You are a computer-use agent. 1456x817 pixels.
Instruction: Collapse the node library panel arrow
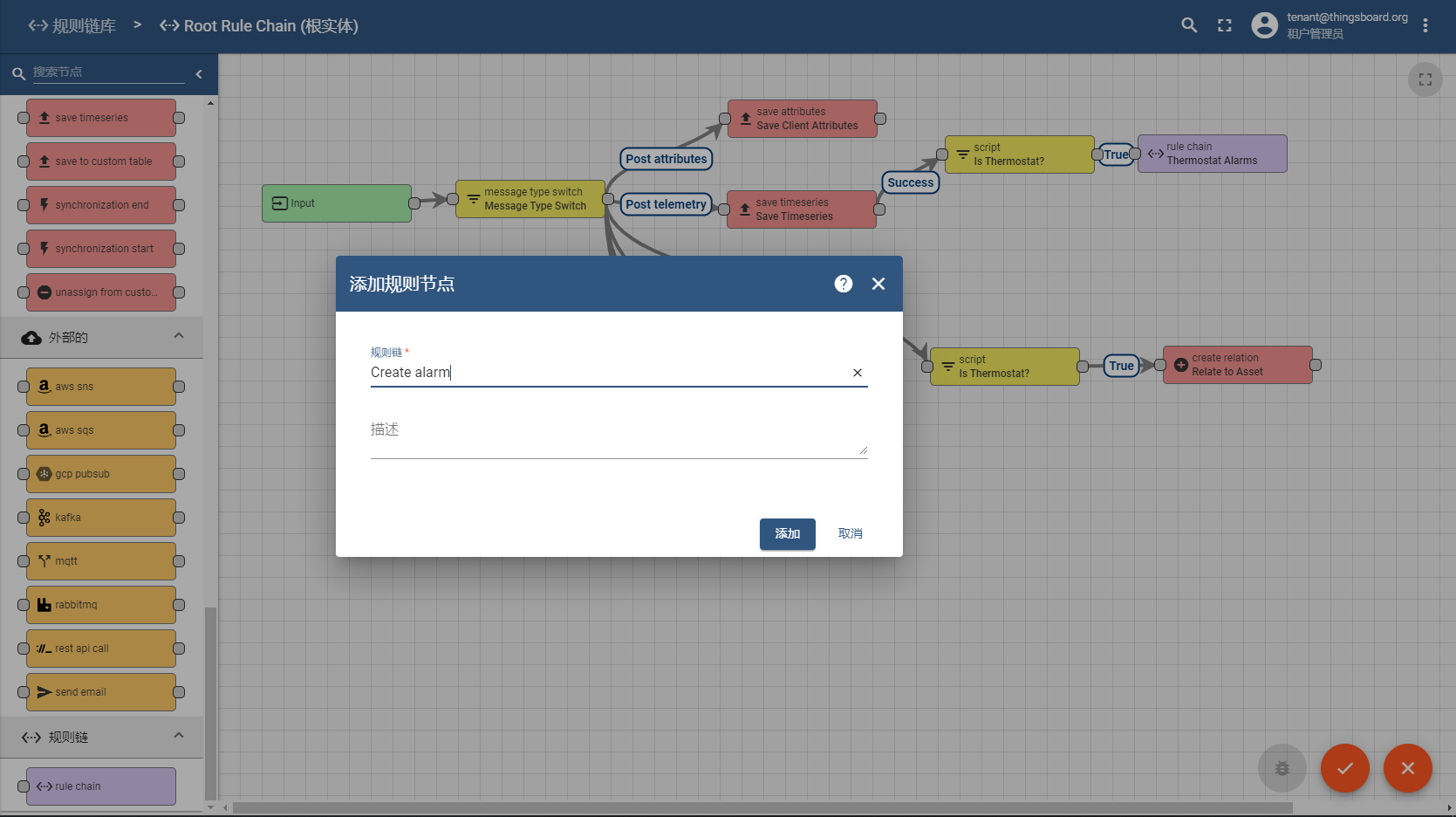[x=199, y=74]
